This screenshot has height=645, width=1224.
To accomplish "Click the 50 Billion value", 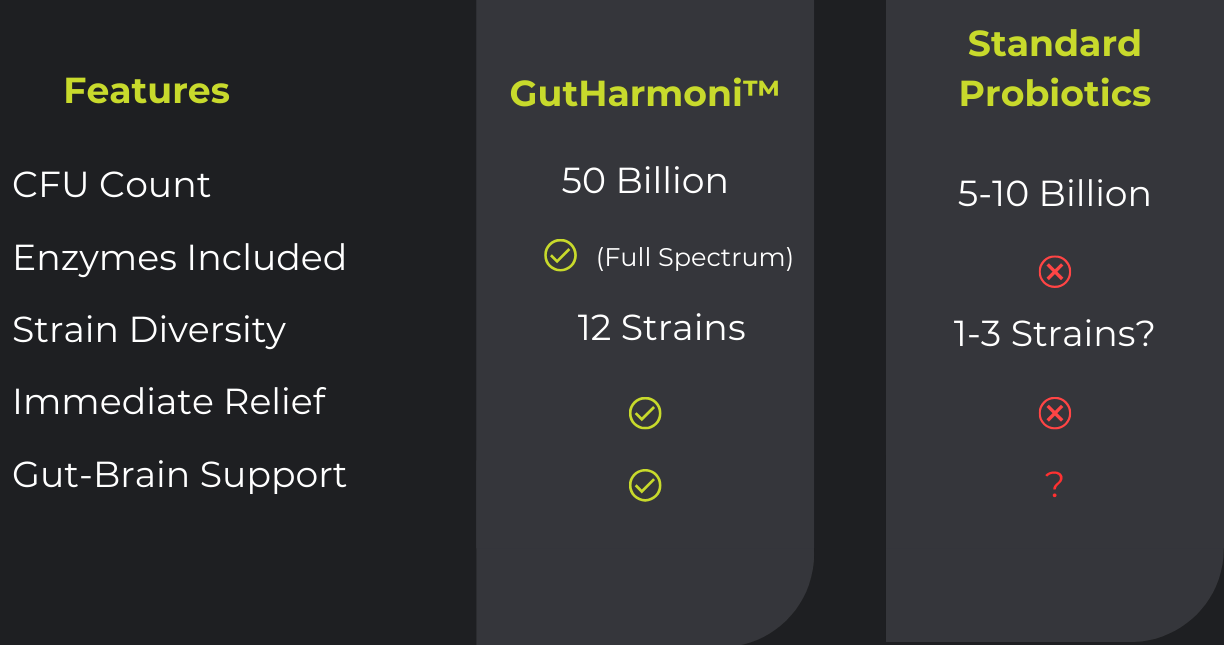I will (x=644, y=181).
